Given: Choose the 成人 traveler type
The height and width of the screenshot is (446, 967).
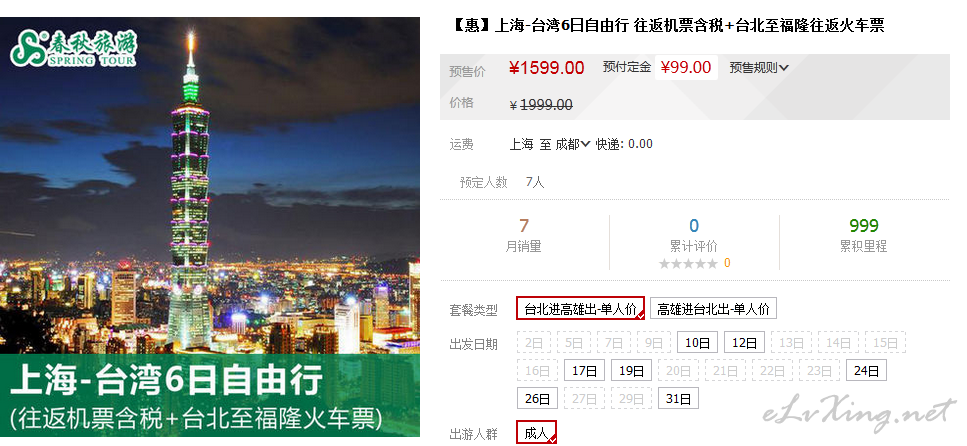Looking at the screenshot, I should [x=537, y=432].
